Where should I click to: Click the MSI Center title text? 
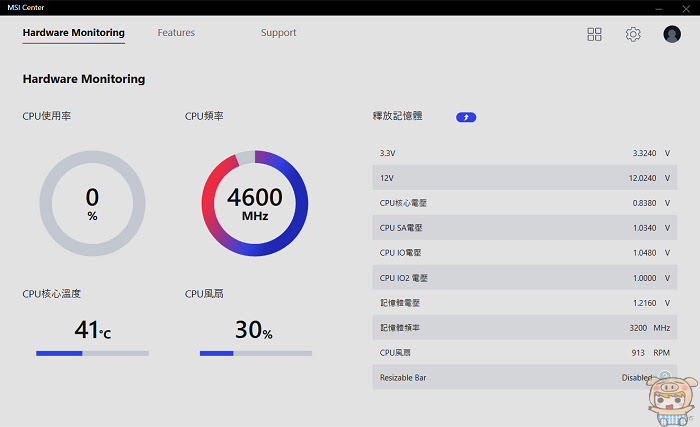pos(26,8)
